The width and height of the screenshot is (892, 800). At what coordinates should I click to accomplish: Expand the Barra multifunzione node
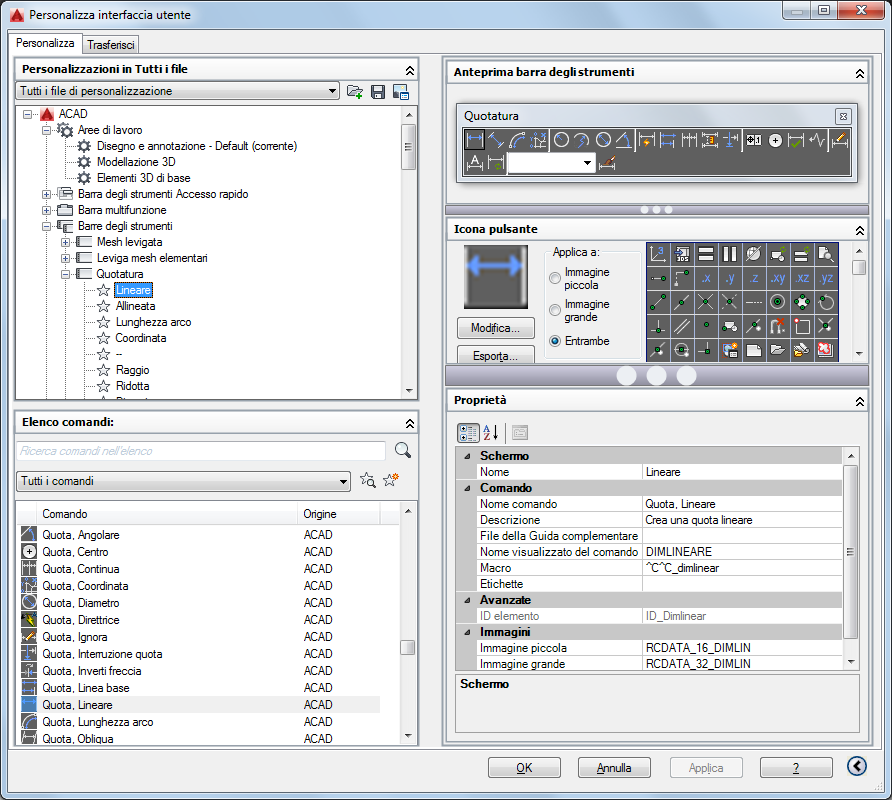(46, 211)
